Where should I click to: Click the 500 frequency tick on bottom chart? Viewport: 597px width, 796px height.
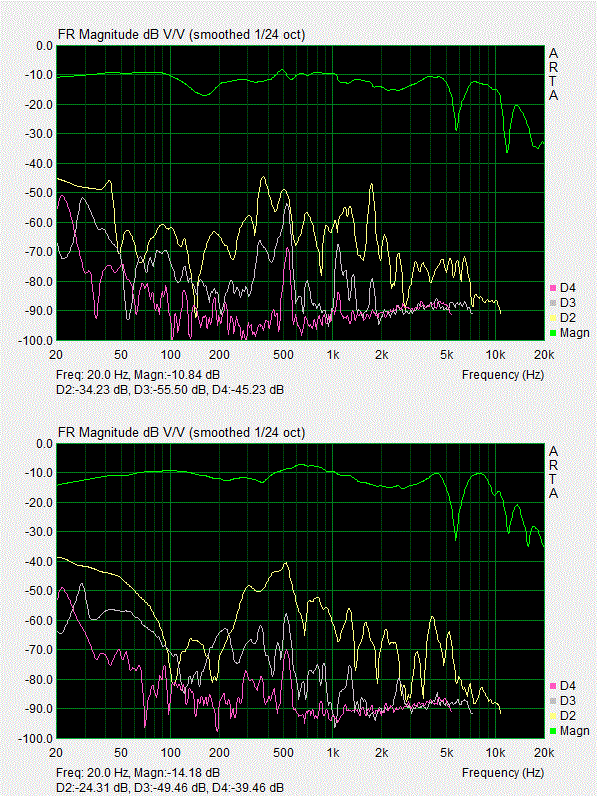(283, 752)
